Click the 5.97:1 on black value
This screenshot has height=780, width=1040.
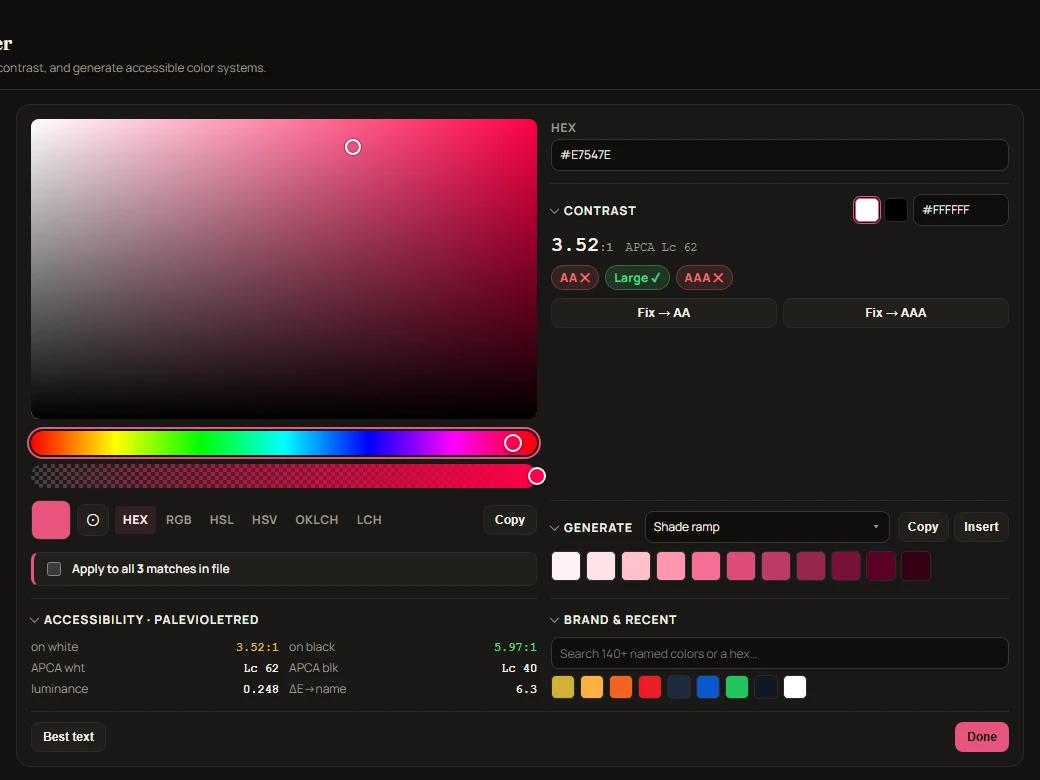515,647
